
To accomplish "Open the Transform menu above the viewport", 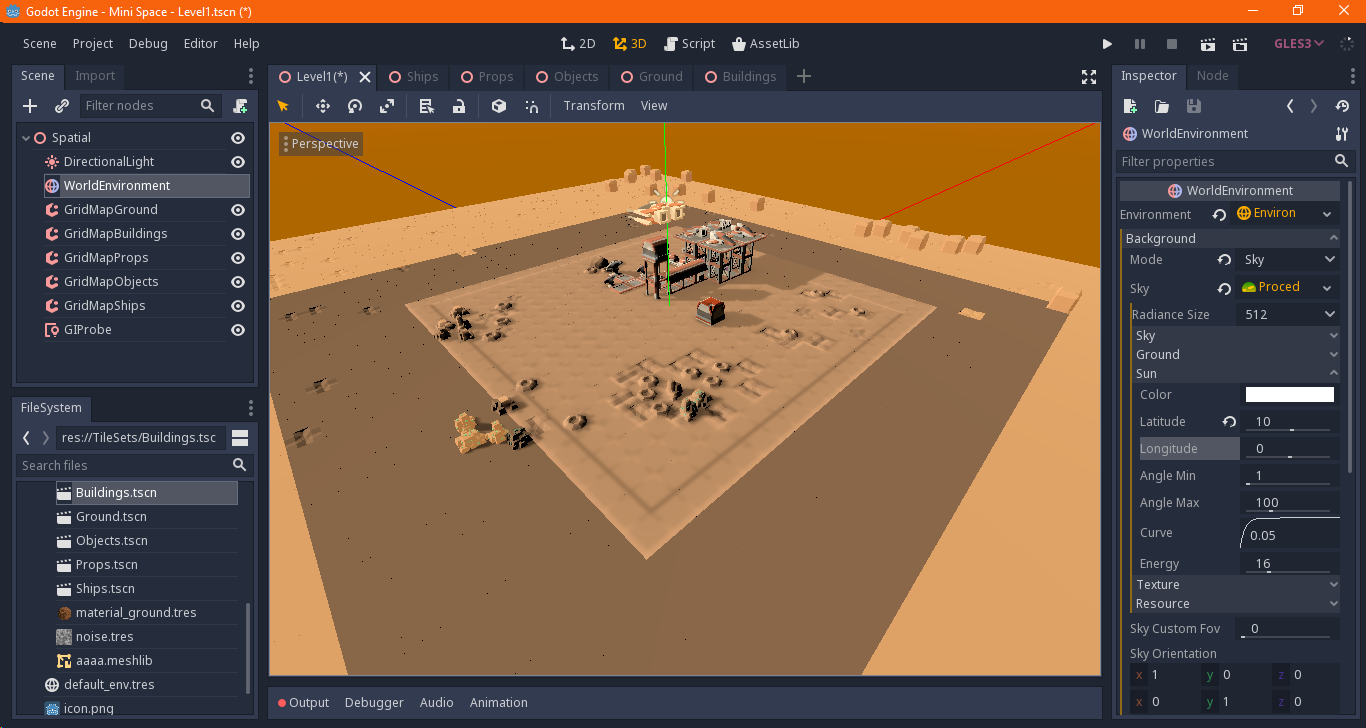I will point(594,105).
